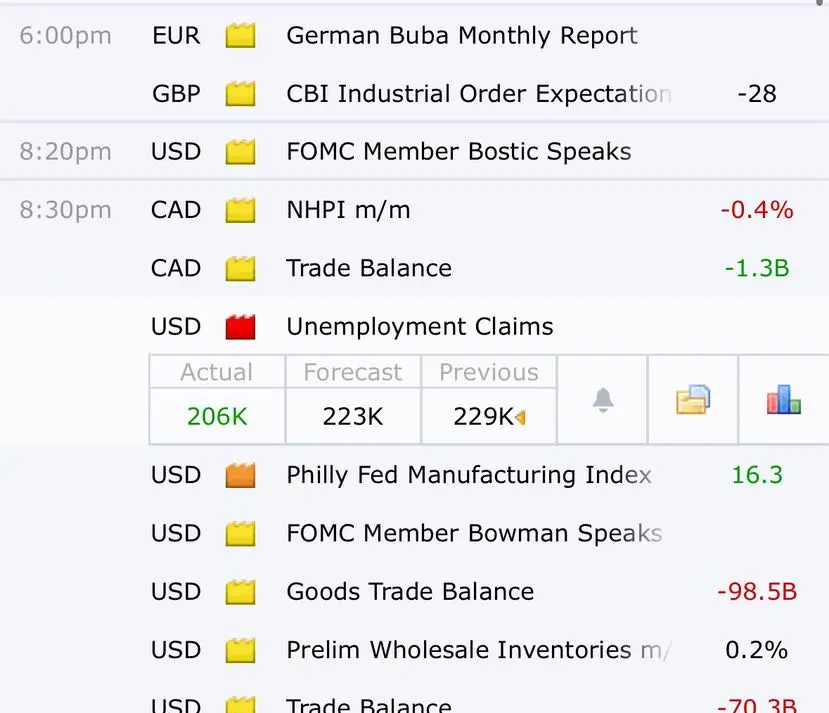829x713 pixels.
Task: Click yellow impact icon beside FOMC Bostic Speaks
Action: pos(240,153)
